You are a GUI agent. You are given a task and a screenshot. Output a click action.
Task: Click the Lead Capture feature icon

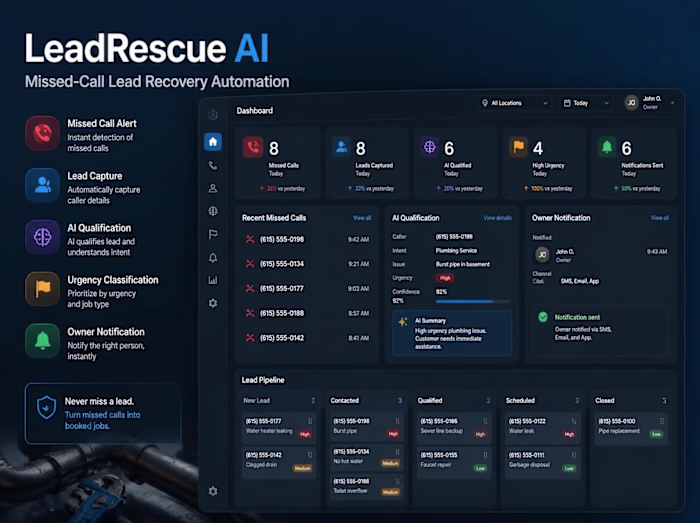pos(42,185)
